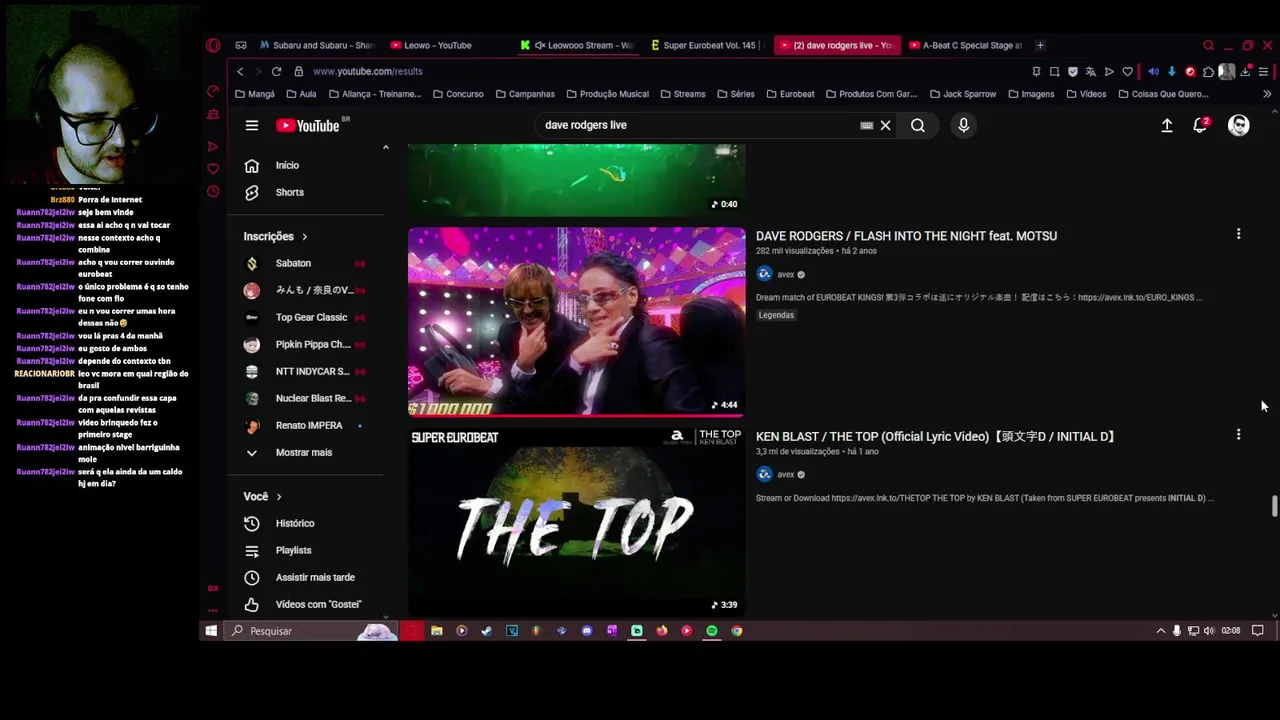
Task: Play the Flash Into The Night thumbnail
Action: (576, 321)
